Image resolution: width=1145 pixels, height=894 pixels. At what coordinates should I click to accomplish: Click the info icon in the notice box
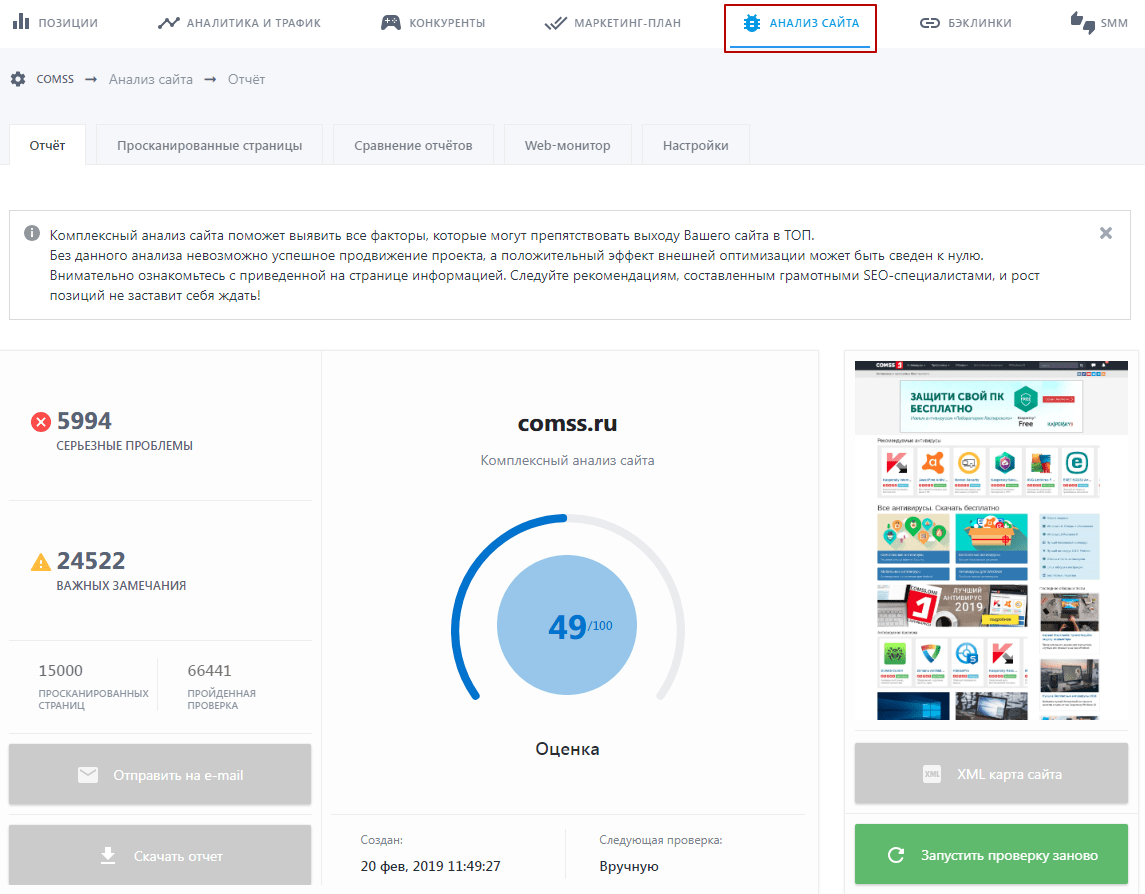click(31, 233)
